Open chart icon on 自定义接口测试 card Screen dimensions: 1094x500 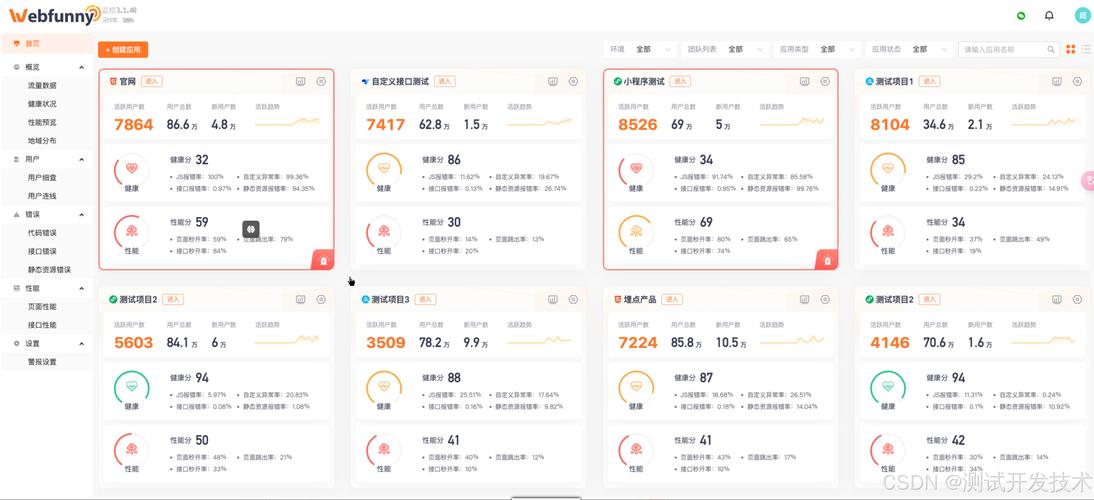pyautogui.click(x=553, y=82)
